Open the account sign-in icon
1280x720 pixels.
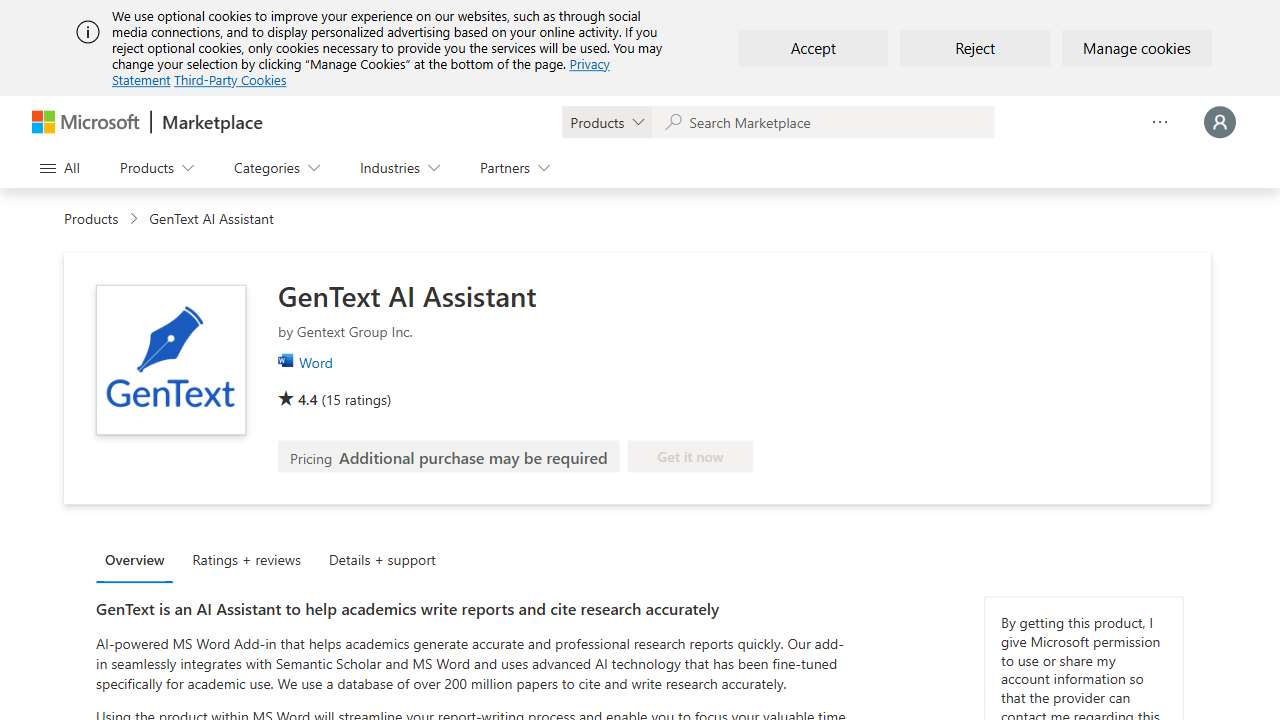[1219, 122]
